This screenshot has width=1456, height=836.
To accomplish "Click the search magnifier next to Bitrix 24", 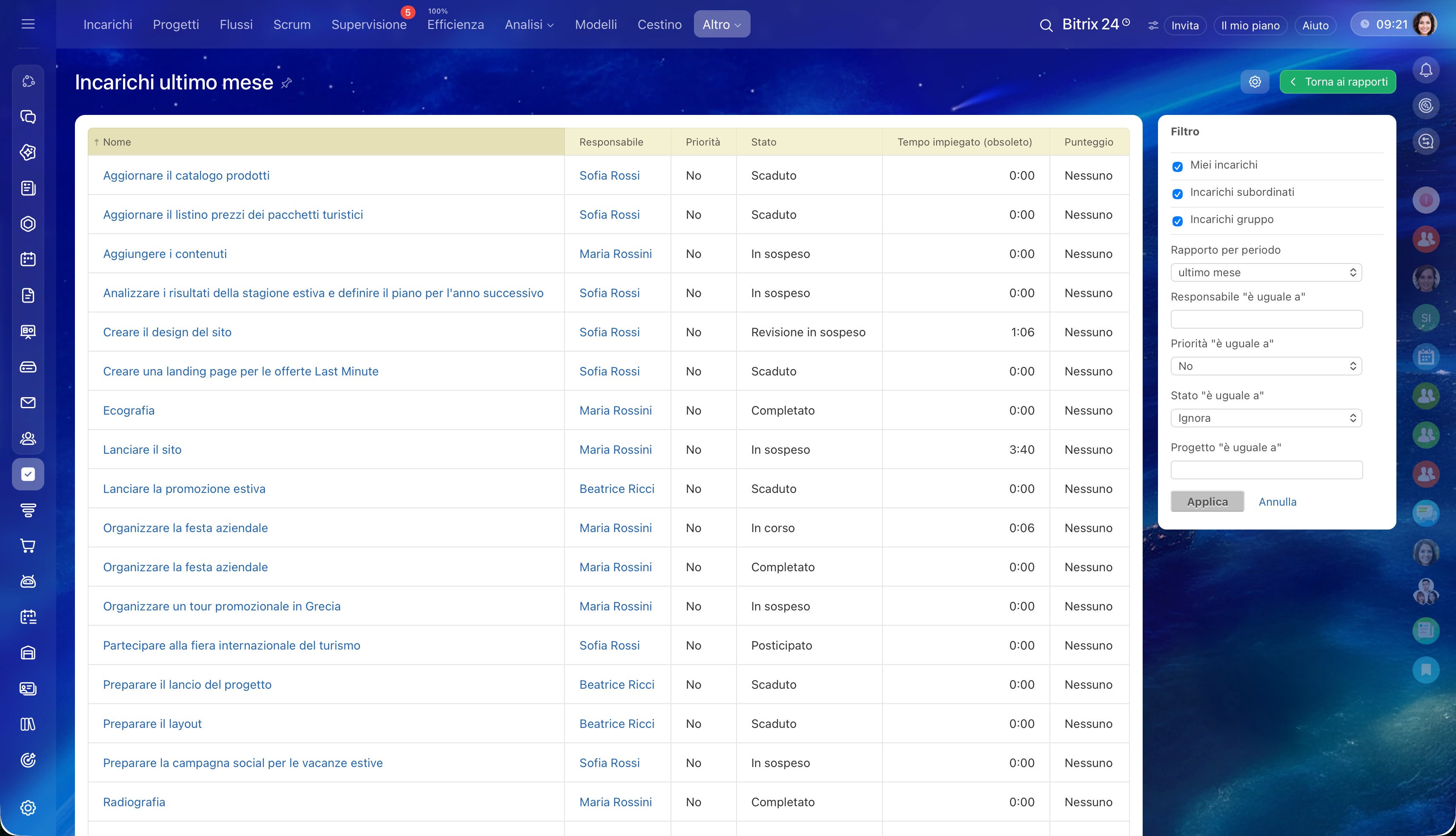I will point(1046,25).
